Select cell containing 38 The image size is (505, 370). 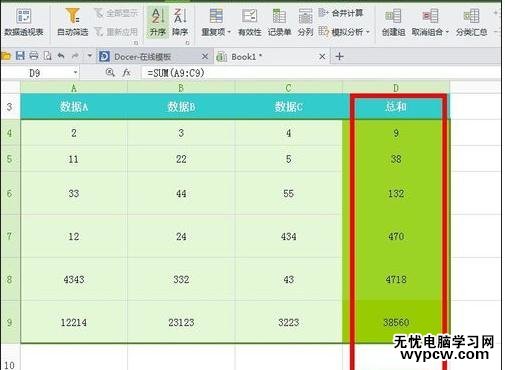click(x=396, y=159)
